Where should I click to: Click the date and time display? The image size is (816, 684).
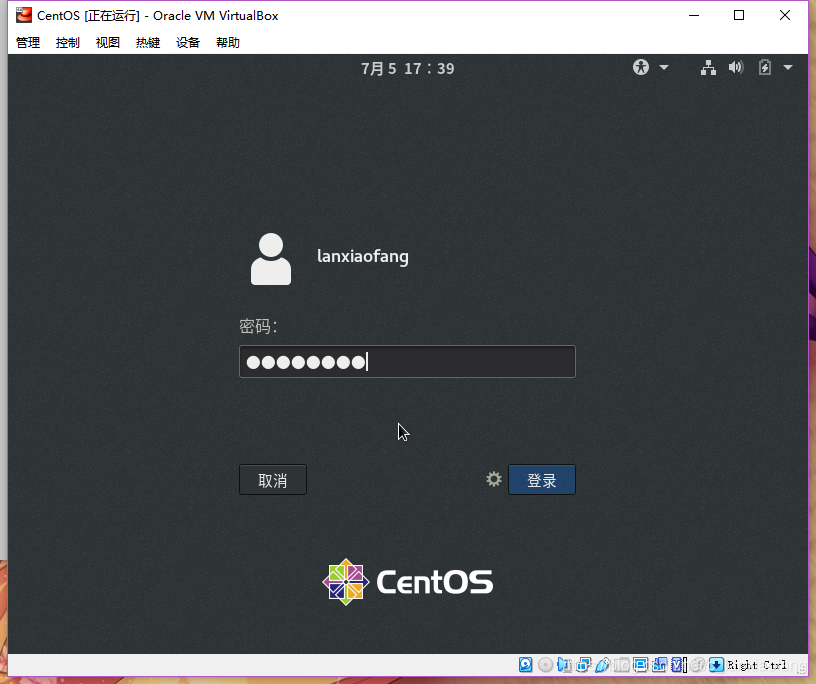pos(408,68)
